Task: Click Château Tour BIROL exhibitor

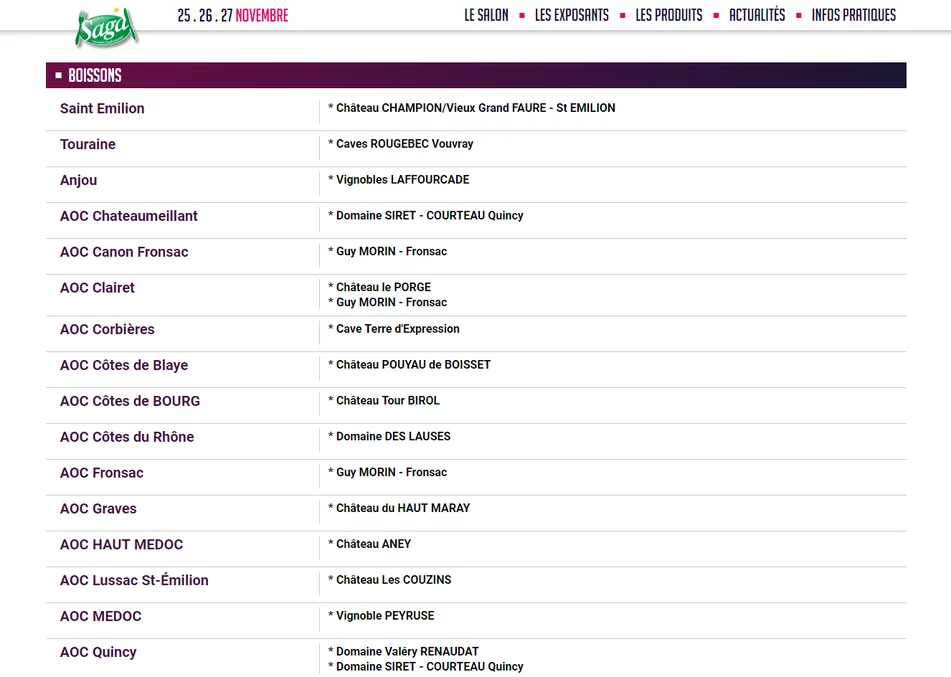Action: click(387, 401)
